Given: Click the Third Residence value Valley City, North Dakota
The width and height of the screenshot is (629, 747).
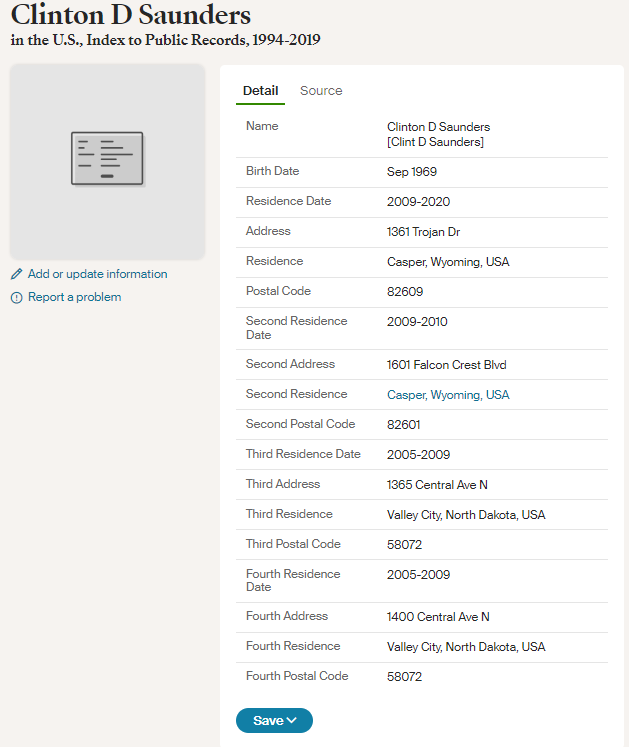Looking at the screenshot, I should tap(466, 515).
